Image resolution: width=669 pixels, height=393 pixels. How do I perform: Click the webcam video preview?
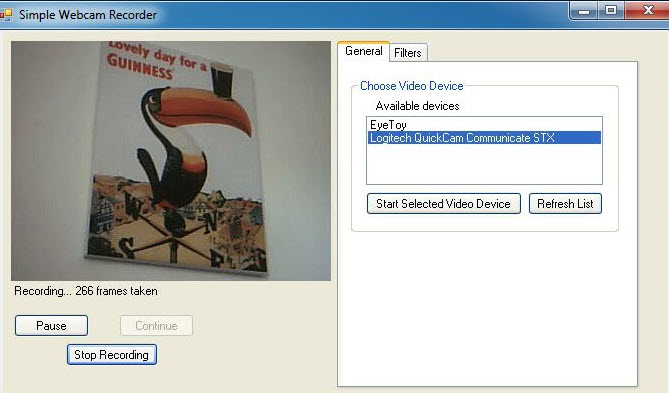click(x=171, y=161)
